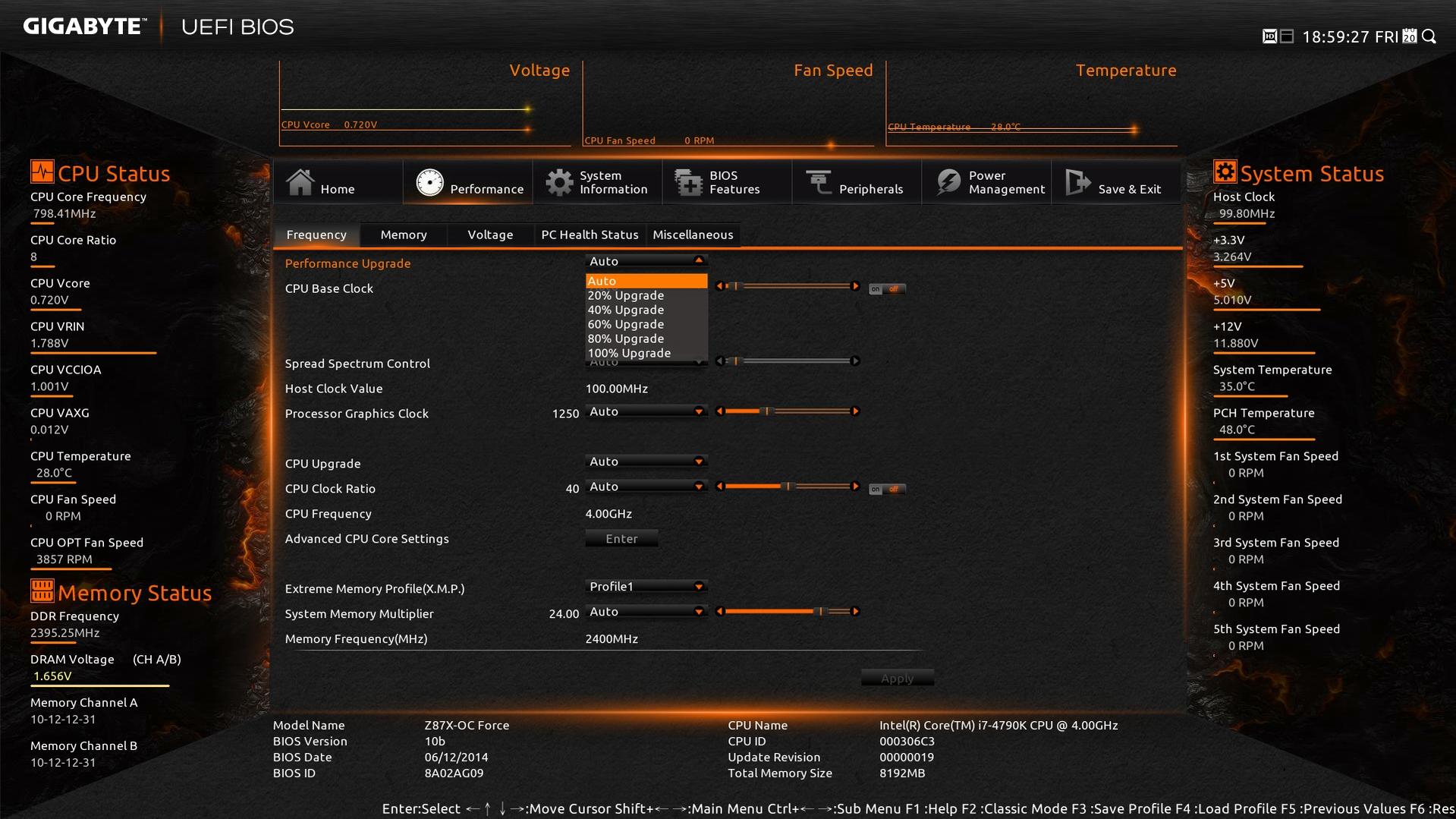This screenshot has width=1456, height=819.
Task: Click the System Status gear icon
Action: pyautogui.click(x=1225, y=172)
